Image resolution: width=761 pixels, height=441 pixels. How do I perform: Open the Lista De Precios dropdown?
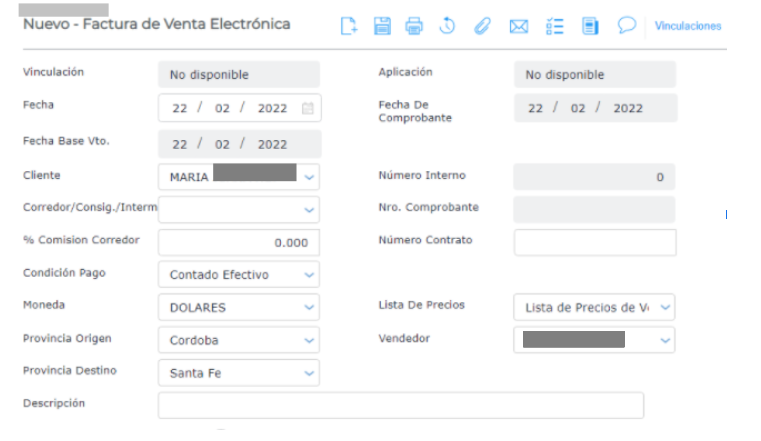pyautogui.click(x=665, y=308)
